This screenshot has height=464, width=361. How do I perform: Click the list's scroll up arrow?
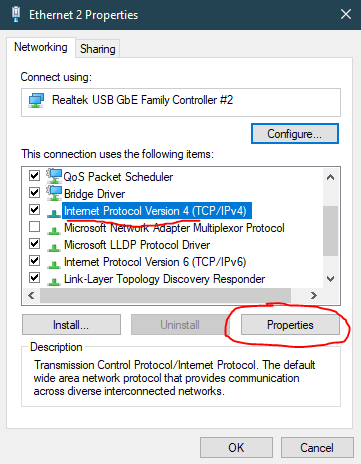330,177
